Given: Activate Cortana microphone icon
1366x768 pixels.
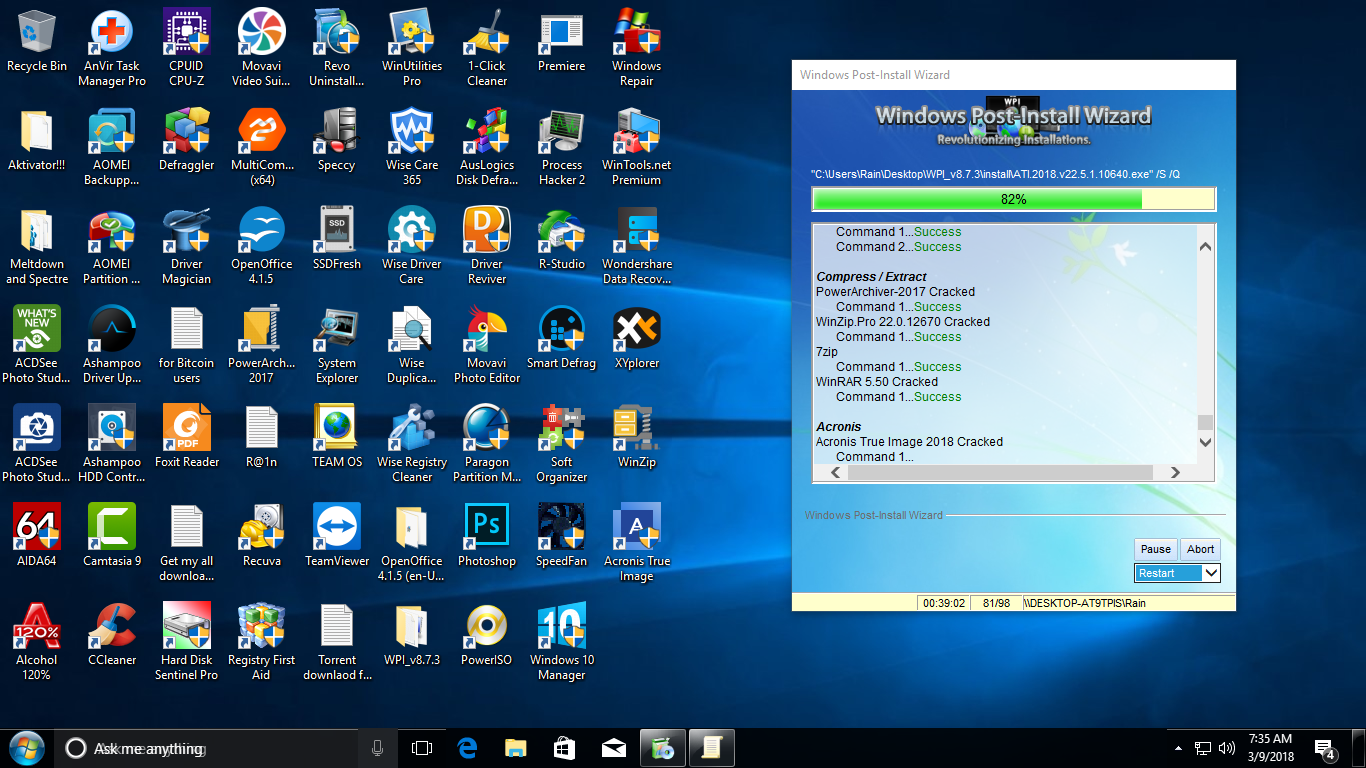Looking at the screenshot, I should [x=378, y=748].
